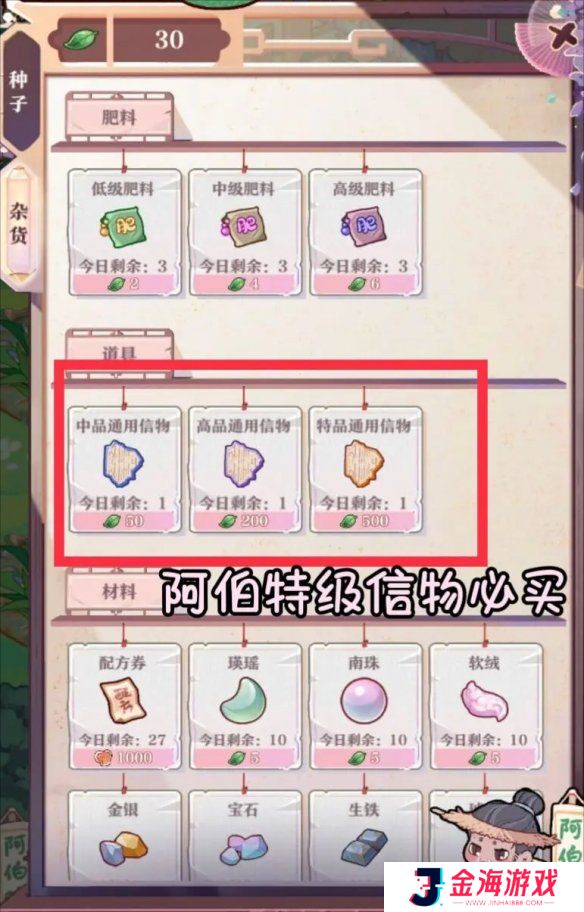Pick the 软绒 soft fluff material

[486, 707]
